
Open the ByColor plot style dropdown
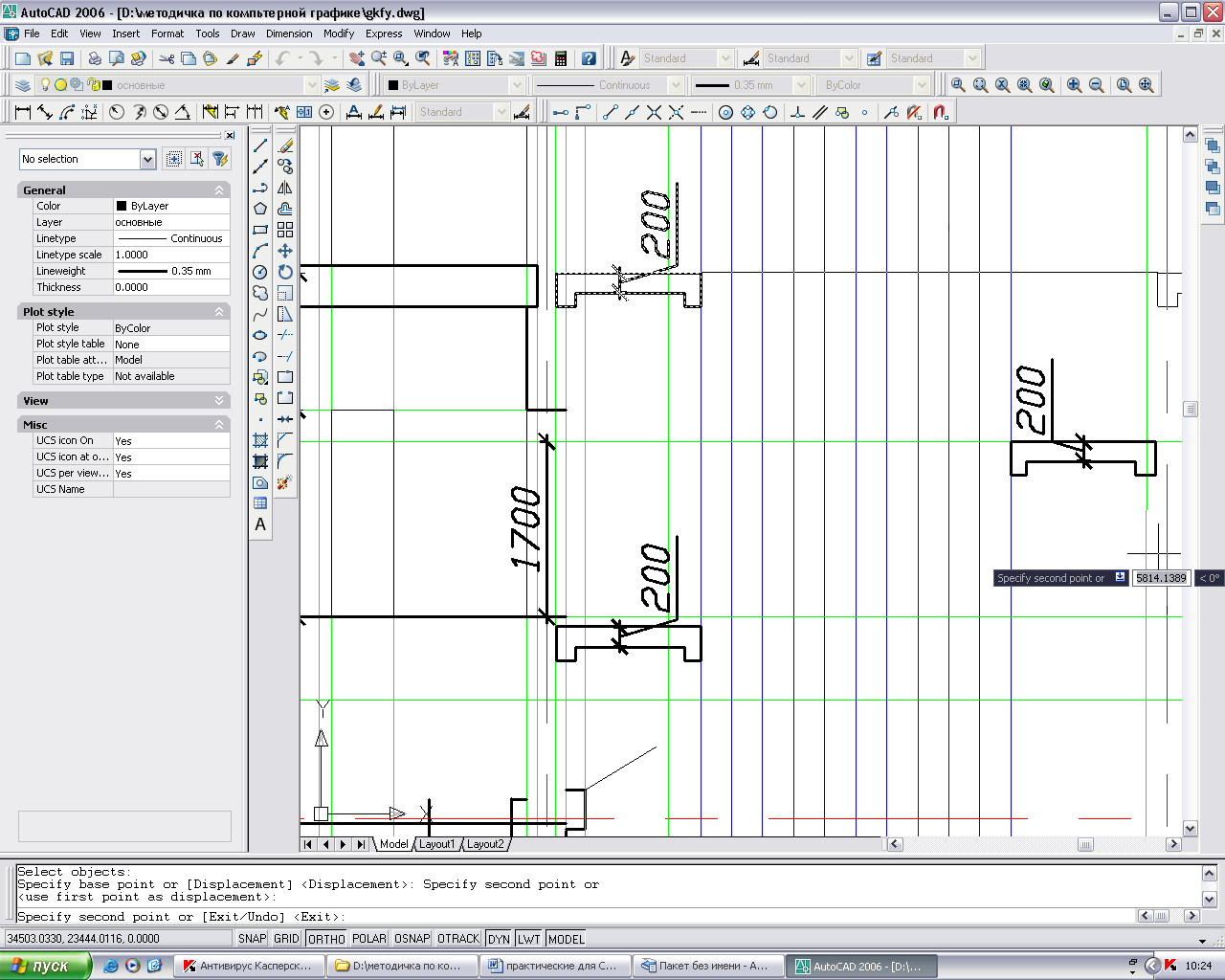point(922,85)
